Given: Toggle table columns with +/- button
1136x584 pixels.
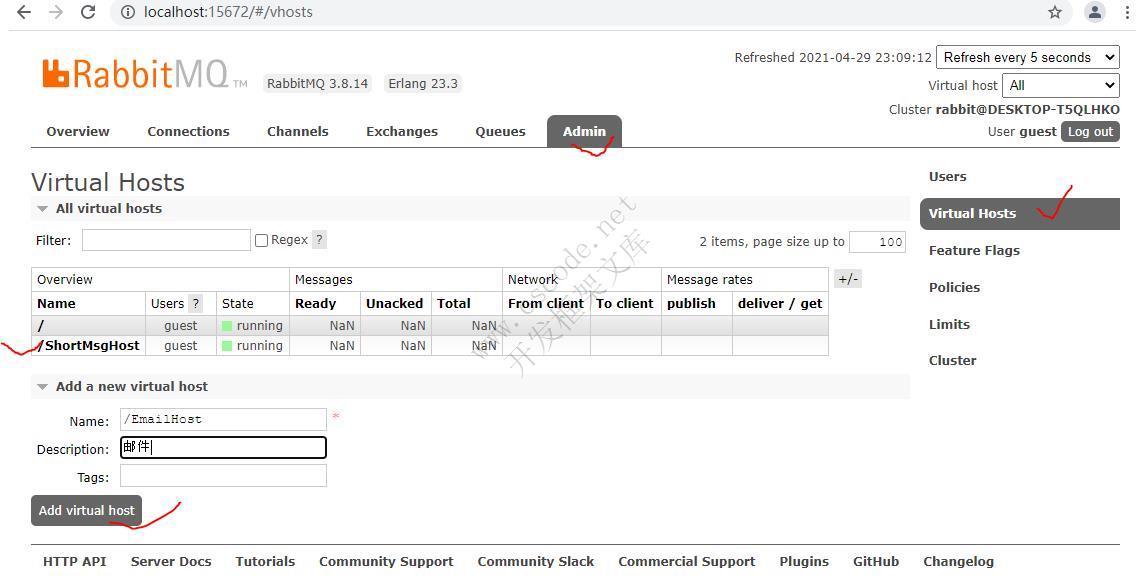Looking at the screenshot, I should tap(847, 279).
